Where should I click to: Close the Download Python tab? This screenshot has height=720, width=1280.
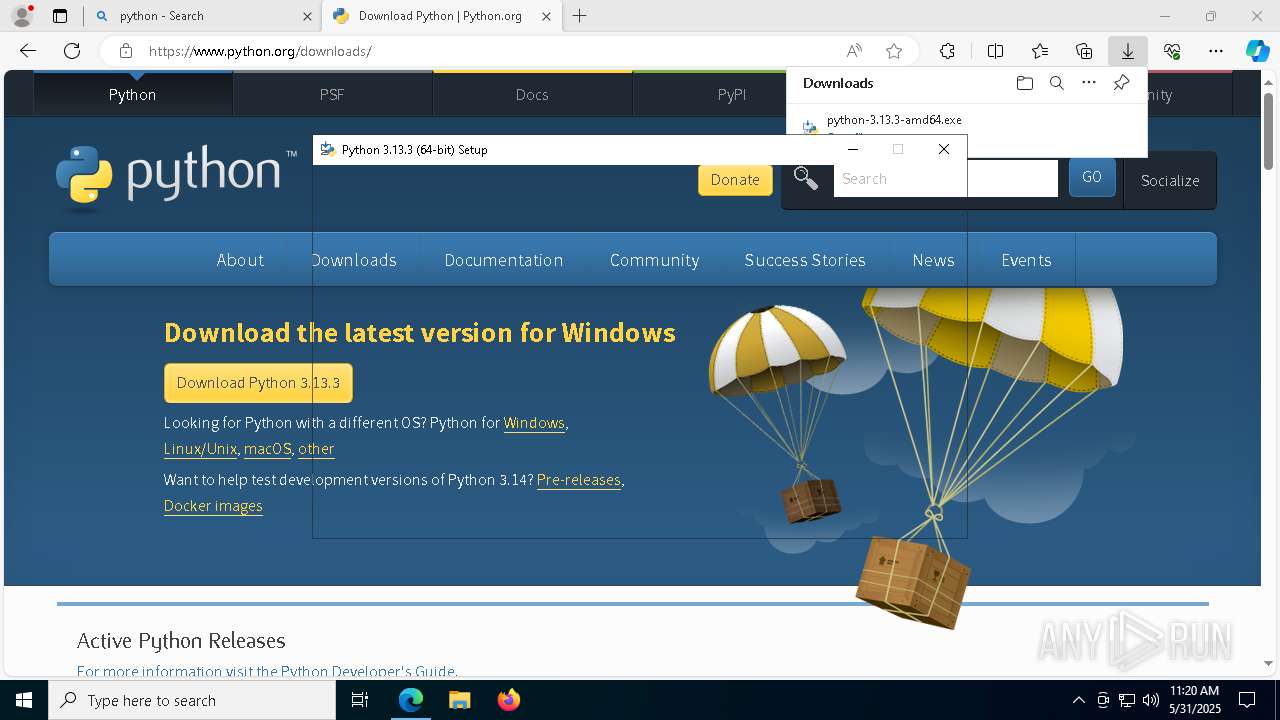tap(546, 16)
